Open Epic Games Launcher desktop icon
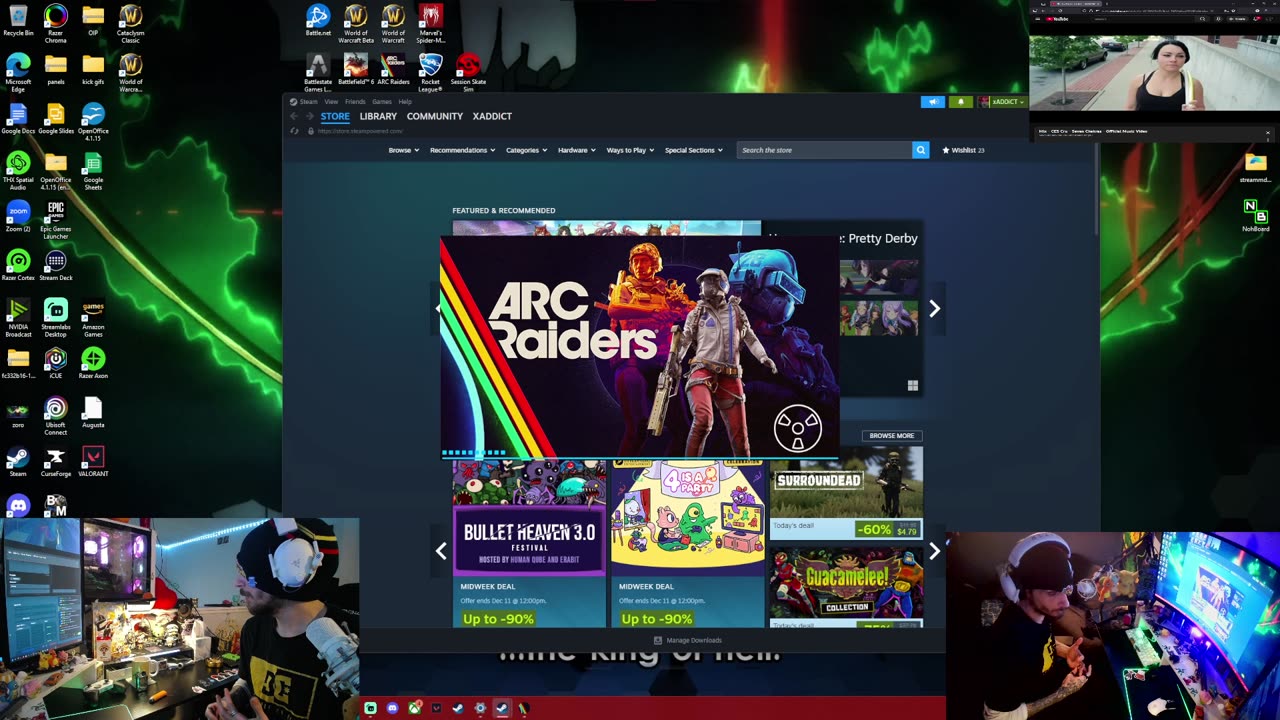1280x720 pixels. pyautogui.click(x=56, y=221)
